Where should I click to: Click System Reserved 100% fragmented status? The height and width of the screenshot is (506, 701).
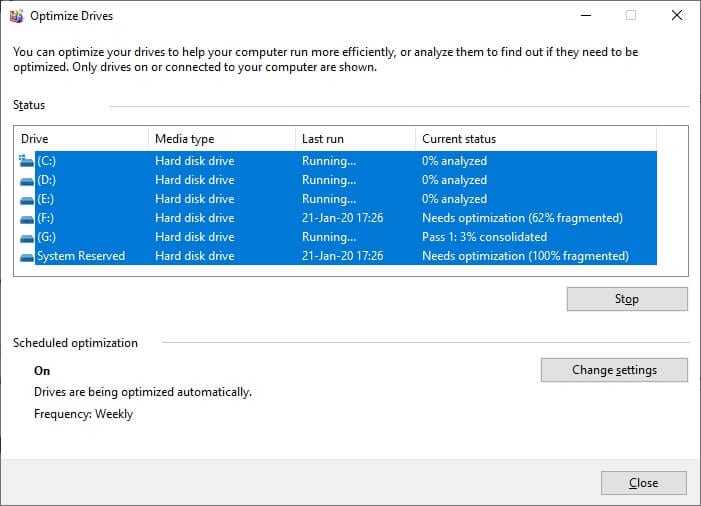point(525,256)
